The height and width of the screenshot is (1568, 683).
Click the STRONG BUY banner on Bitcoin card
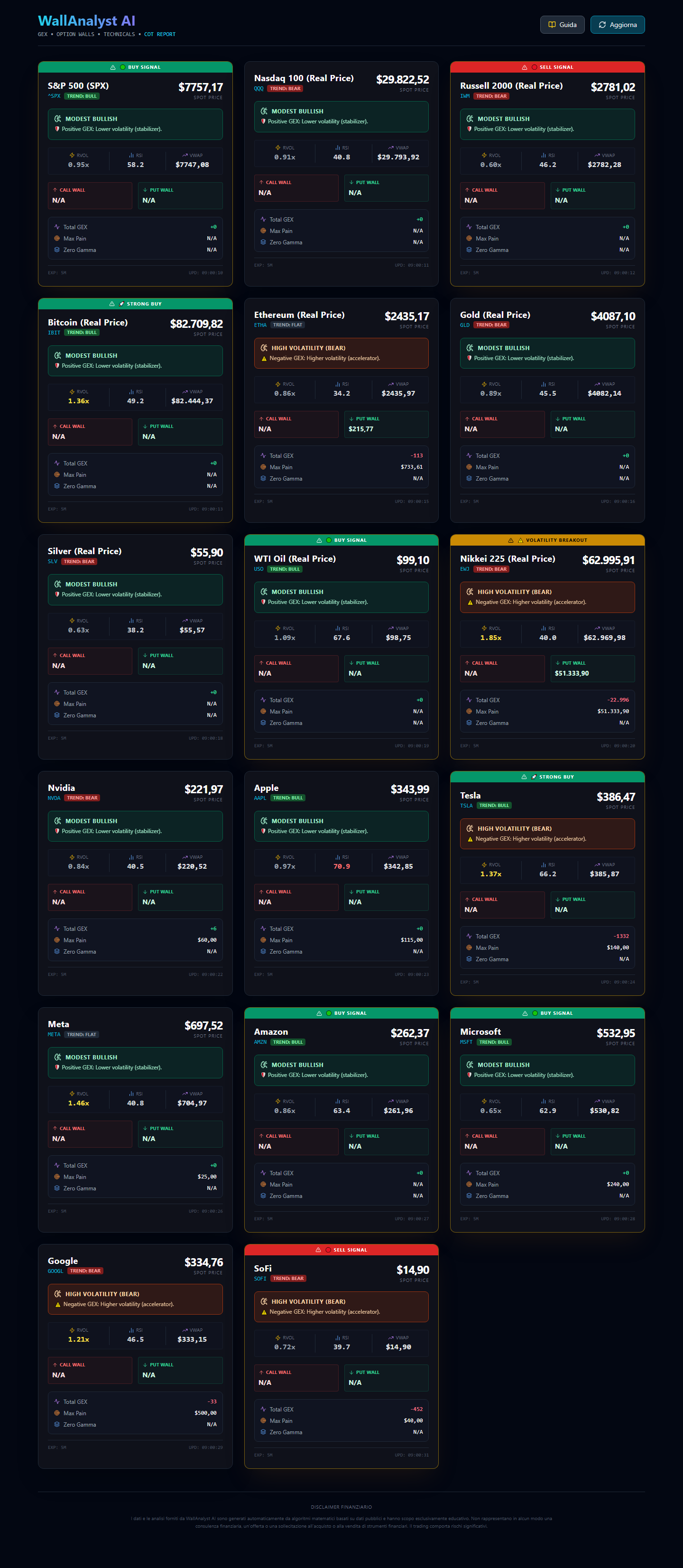[x=135, y=304]
